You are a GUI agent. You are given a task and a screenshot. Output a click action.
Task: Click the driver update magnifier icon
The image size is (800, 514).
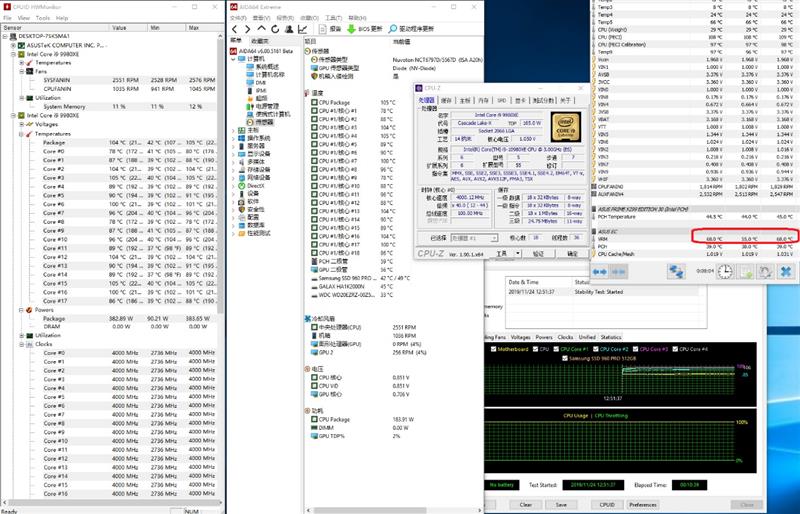click(x=392, y=29)
